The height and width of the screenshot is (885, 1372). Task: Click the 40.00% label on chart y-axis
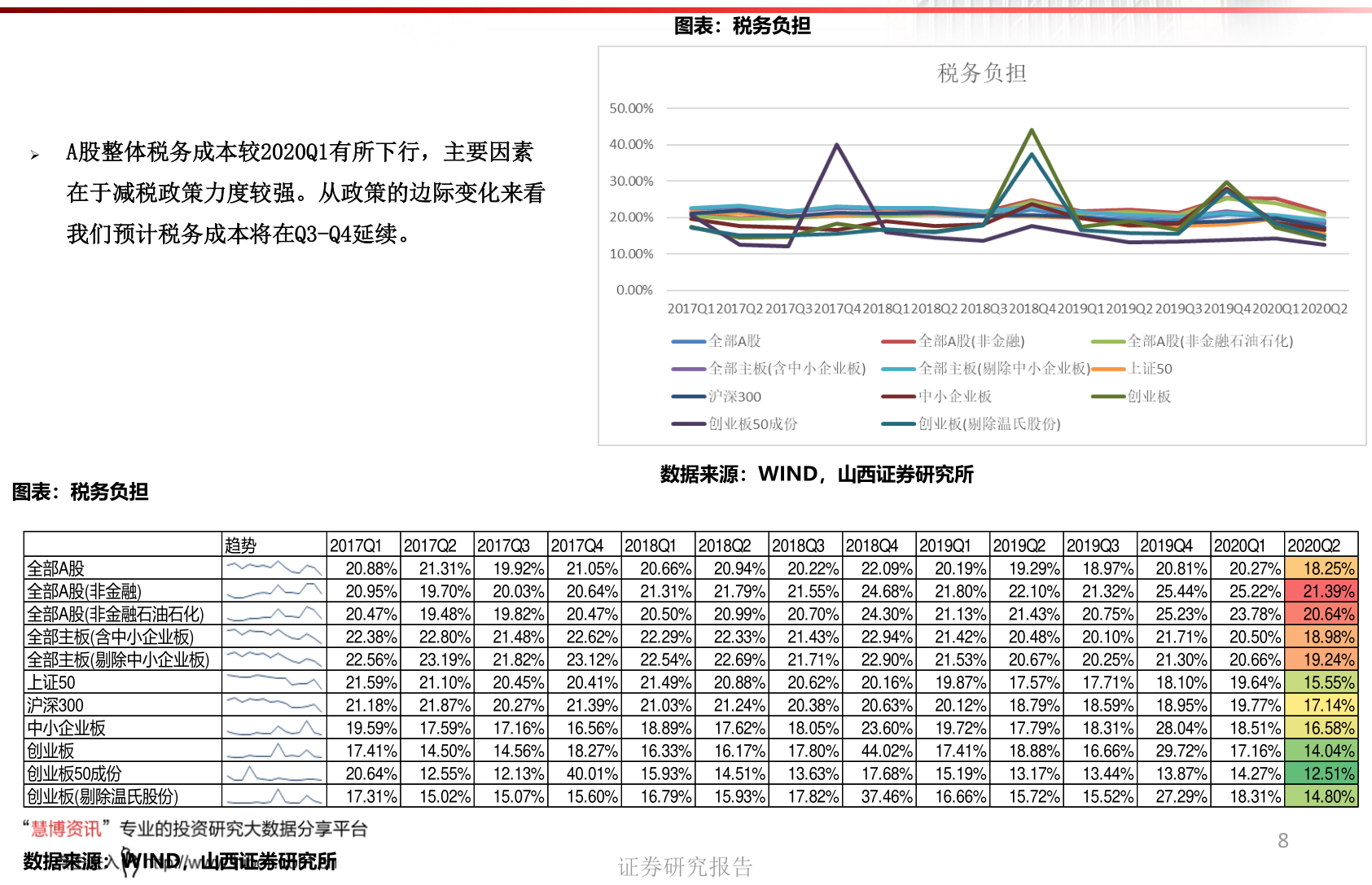pos(631,145)
